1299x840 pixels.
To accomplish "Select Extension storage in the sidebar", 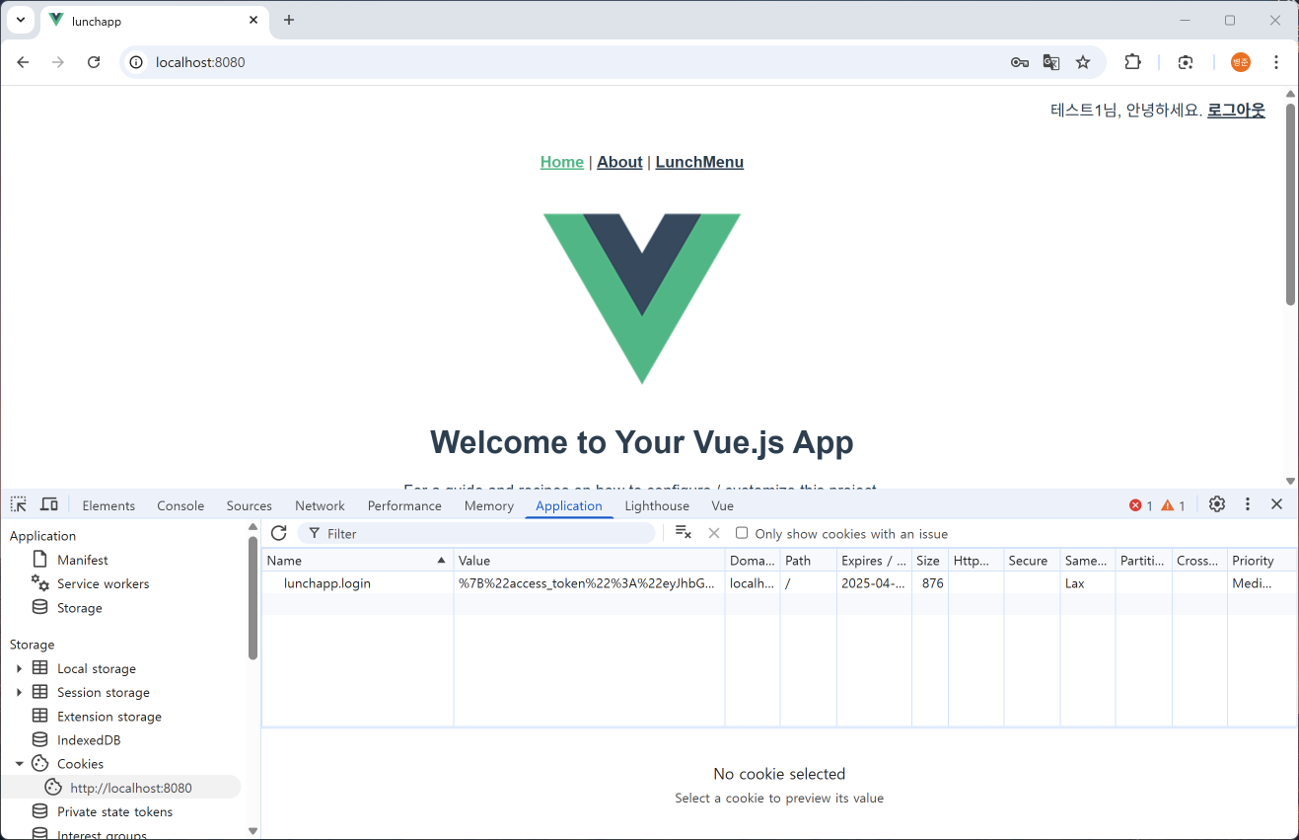I will [109, 716].
